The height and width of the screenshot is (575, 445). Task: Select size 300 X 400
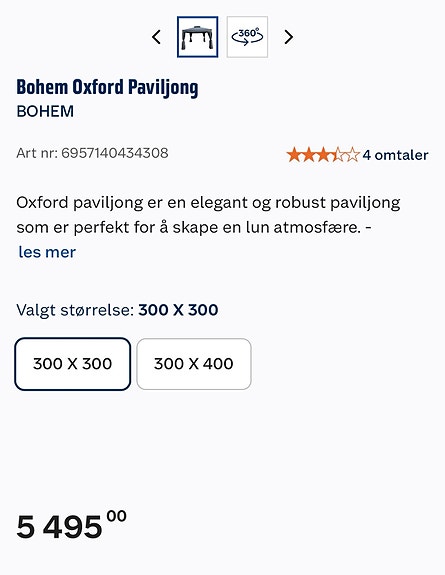tap(194, 364)
